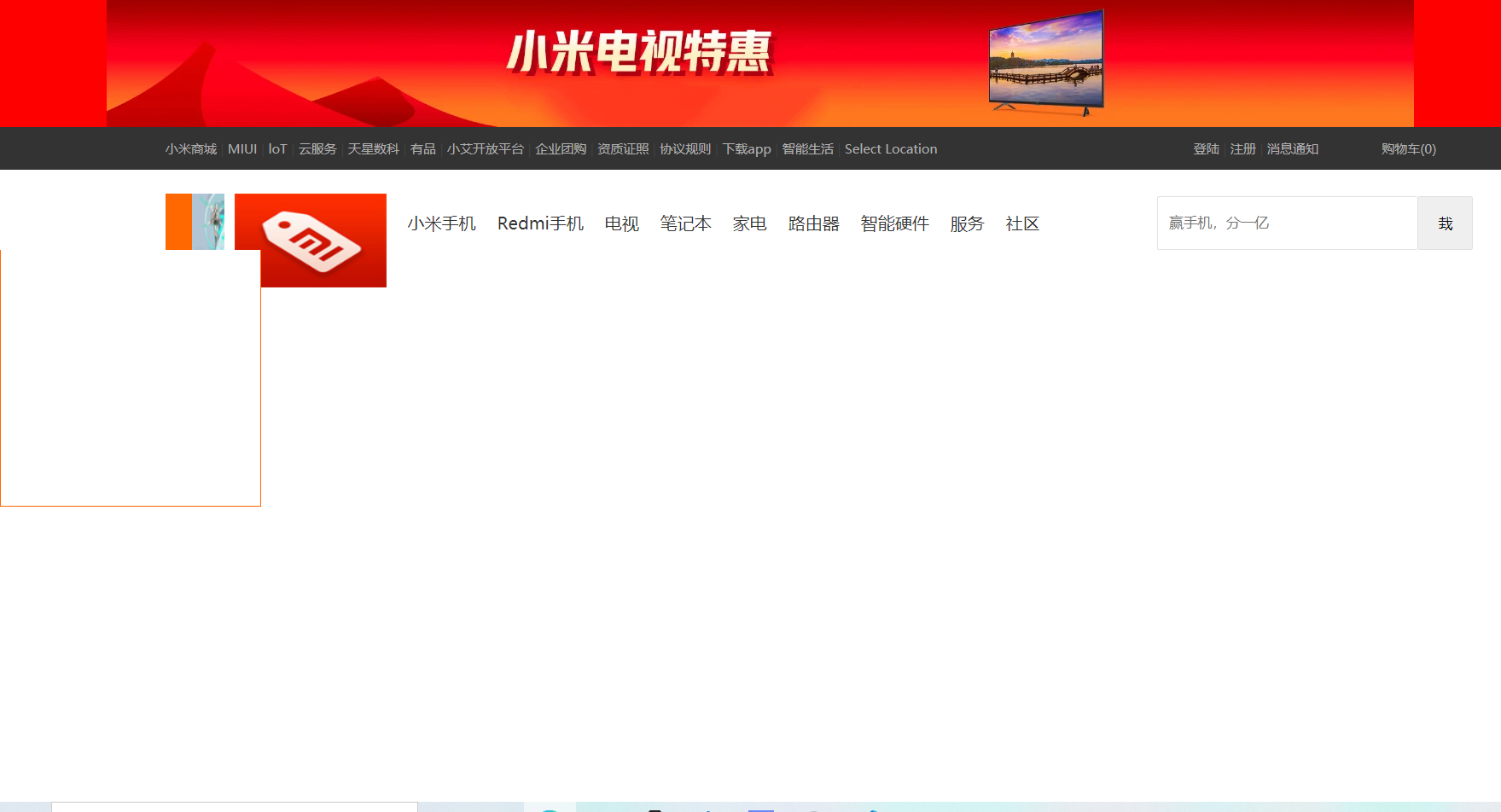
Task: Open the 服务 menu item
Action: click(968, 223)
